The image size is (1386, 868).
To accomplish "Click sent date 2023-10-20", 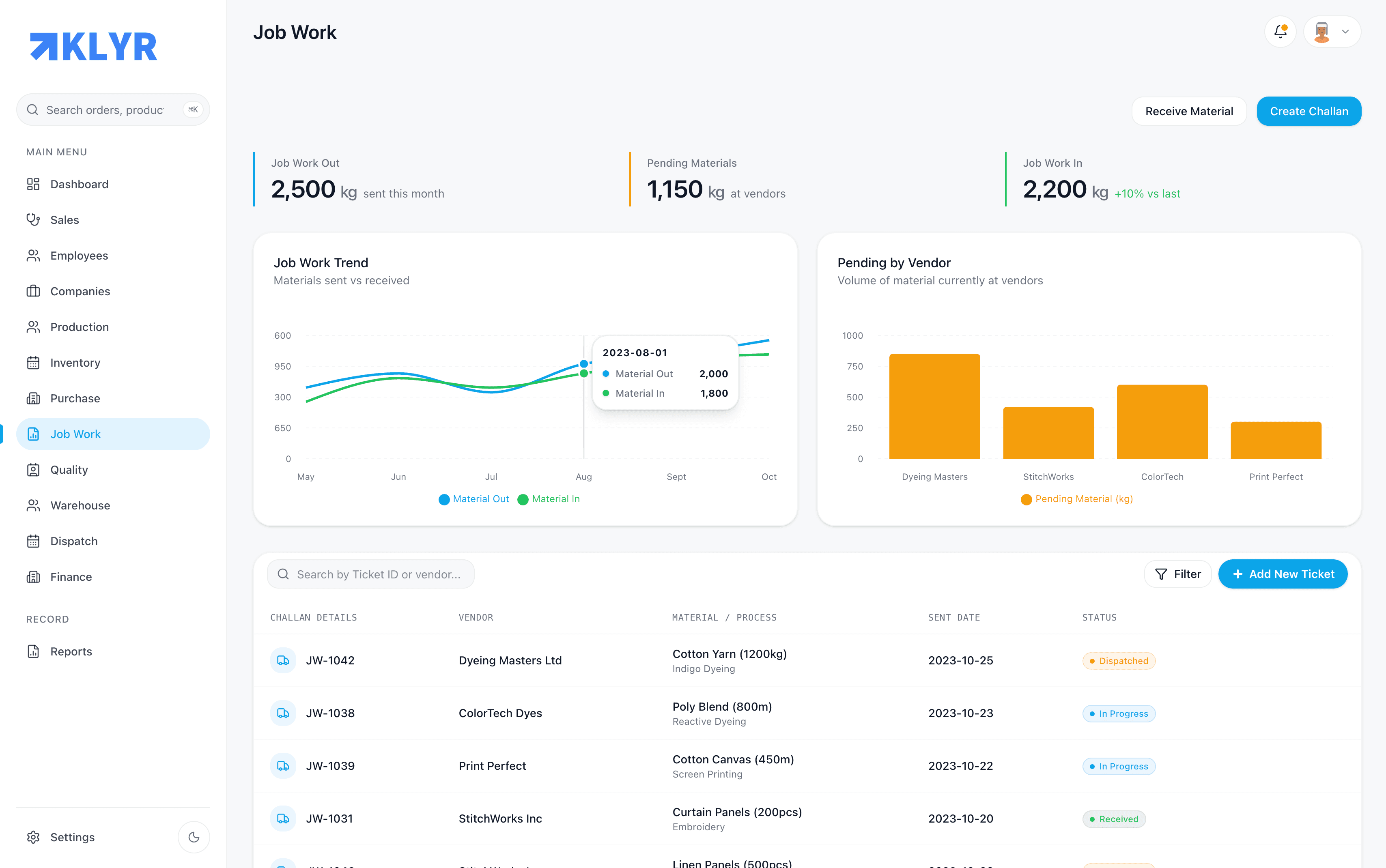I will [x=960, y=819].
